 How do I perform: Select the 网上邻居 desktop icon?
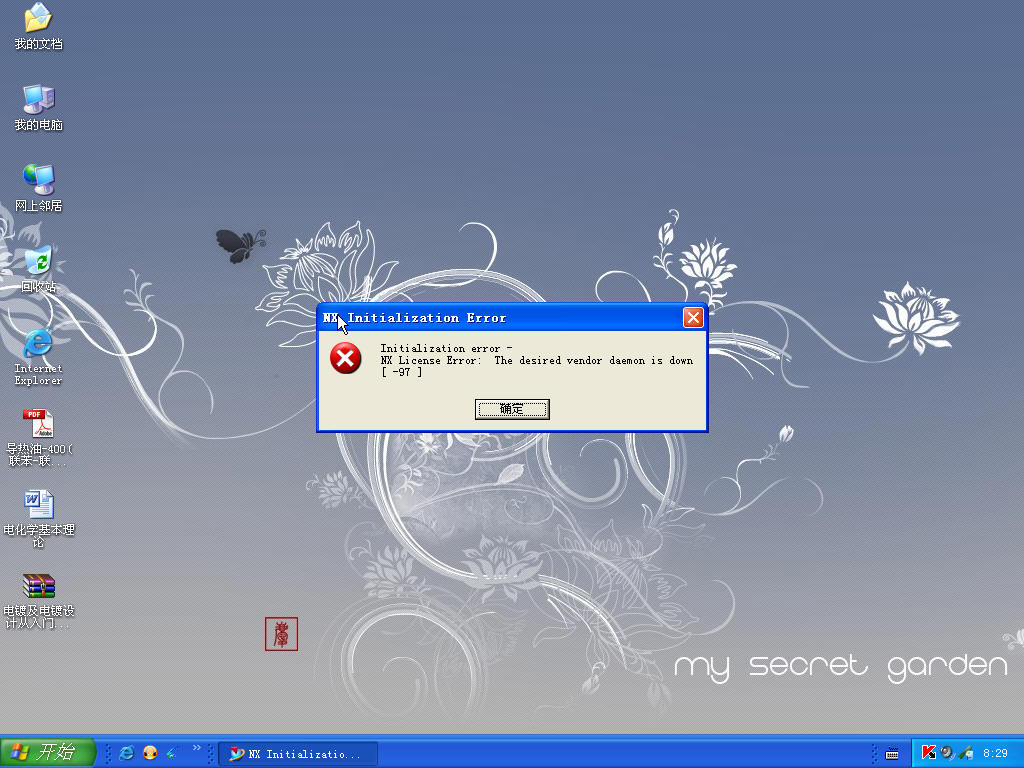[x=38, y=189]
